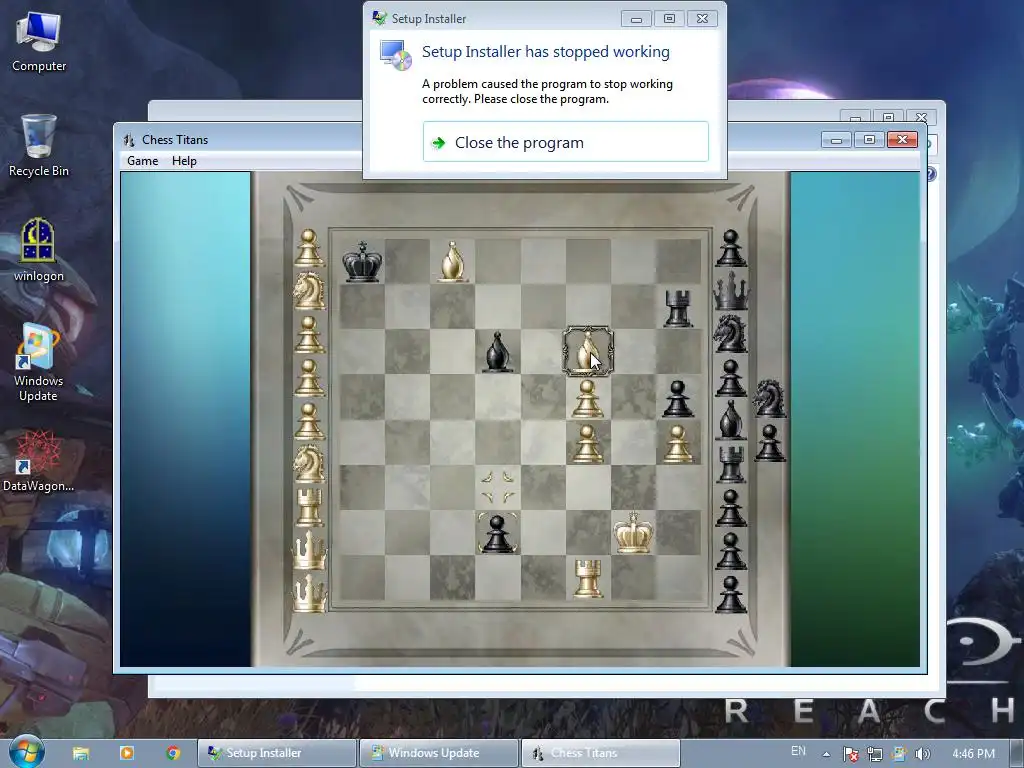Click the selected white bishop with frame
Viewport: 1024px width, 768px height.
[x=588, y=351]
